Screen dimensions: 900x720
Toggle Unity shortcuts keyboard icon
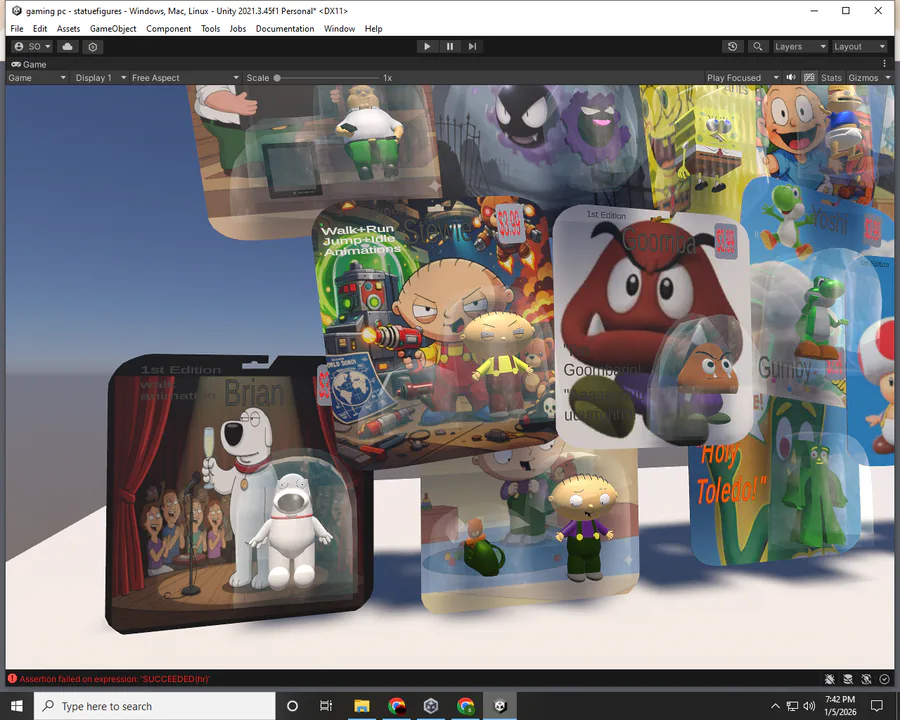(x=809, y=78)
